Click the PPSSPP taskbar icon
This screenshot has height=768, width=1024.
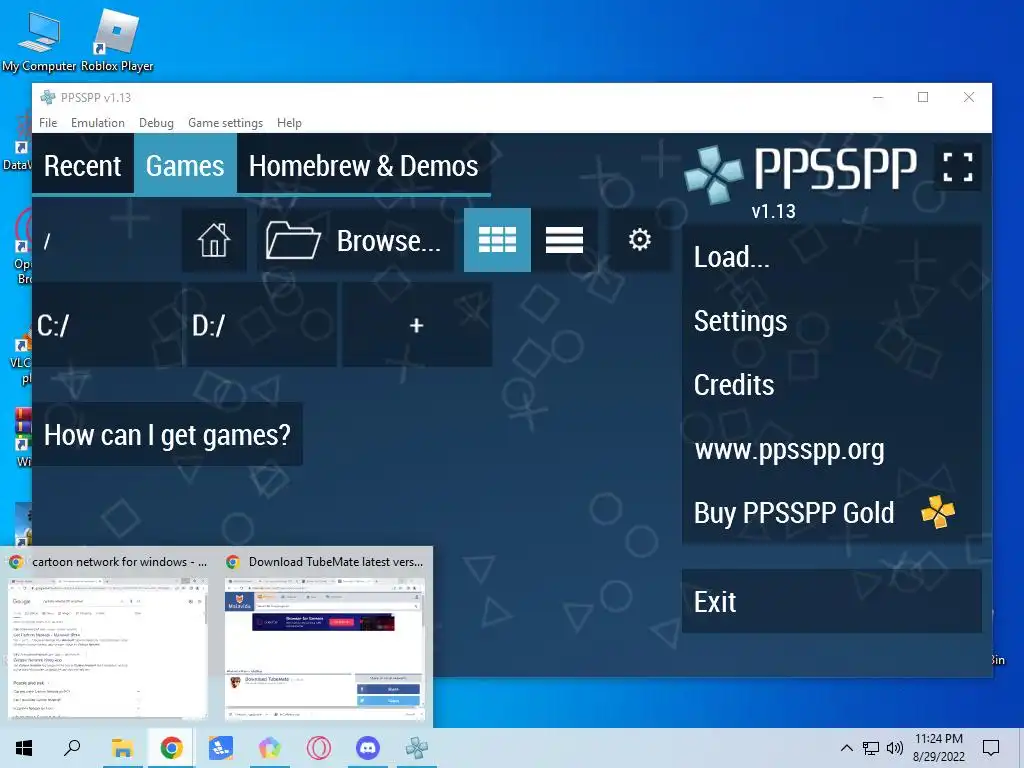point(417,748)
